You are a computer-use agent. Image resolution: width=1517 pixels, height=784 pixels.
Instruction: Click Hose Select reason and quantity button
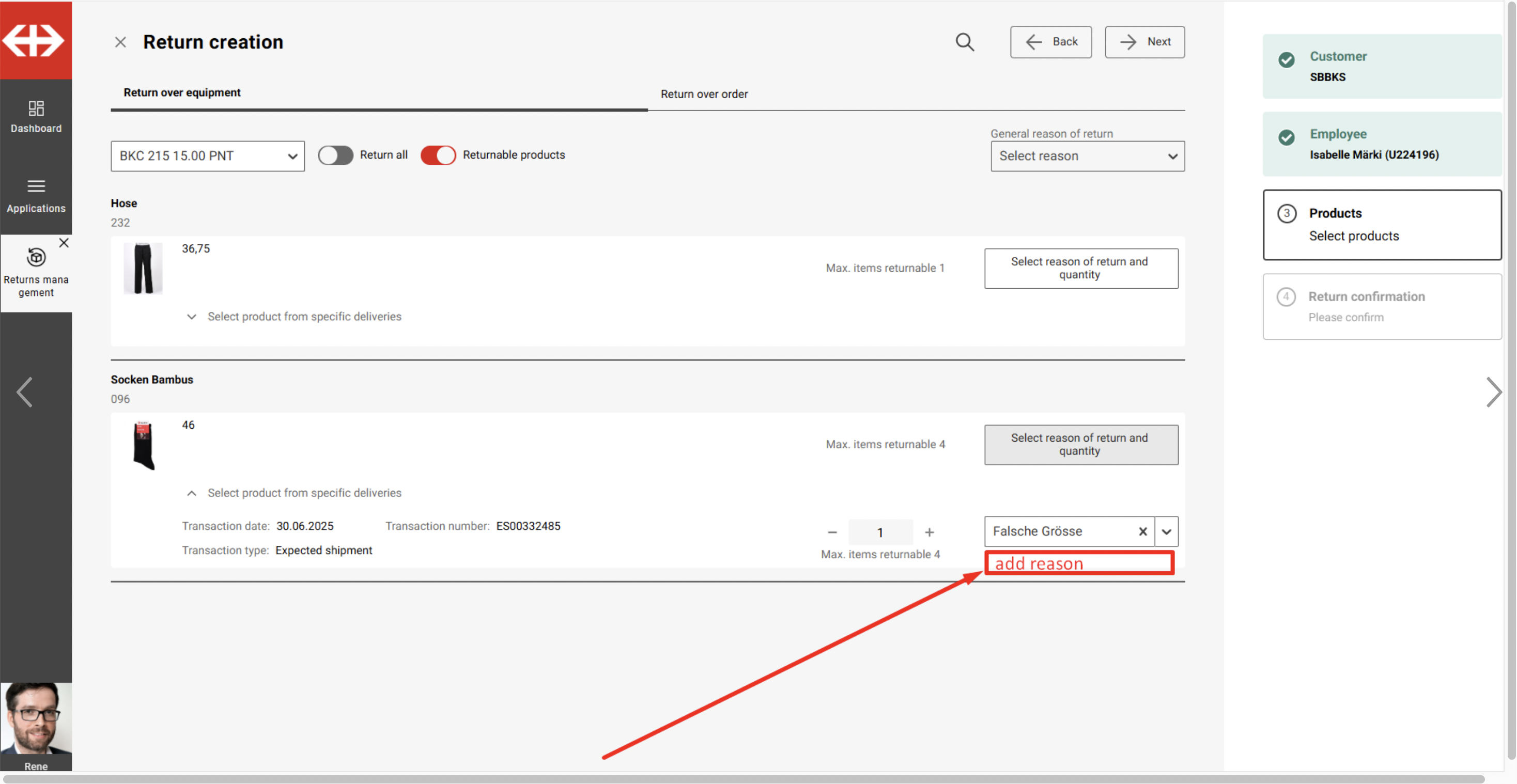point(1080,268)
